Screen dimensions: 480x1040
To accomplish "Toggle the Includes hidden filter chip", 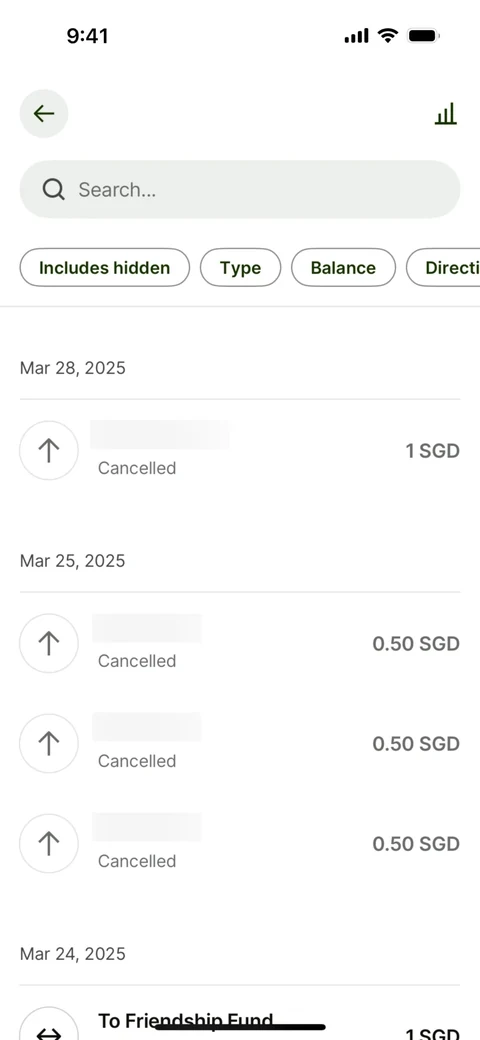I will coord(105,268).
